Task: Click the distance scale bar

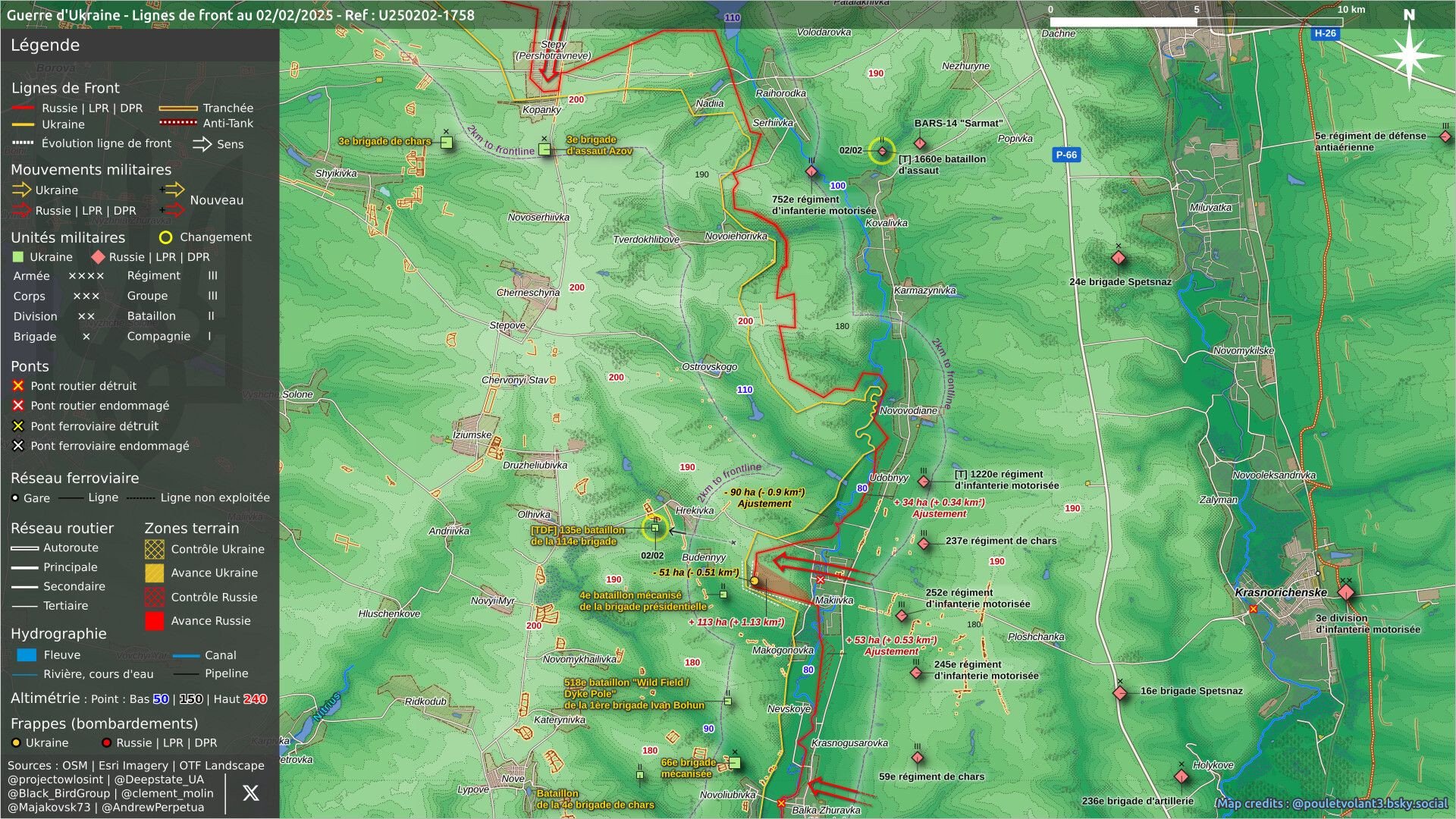Action: coord(1196,21)
